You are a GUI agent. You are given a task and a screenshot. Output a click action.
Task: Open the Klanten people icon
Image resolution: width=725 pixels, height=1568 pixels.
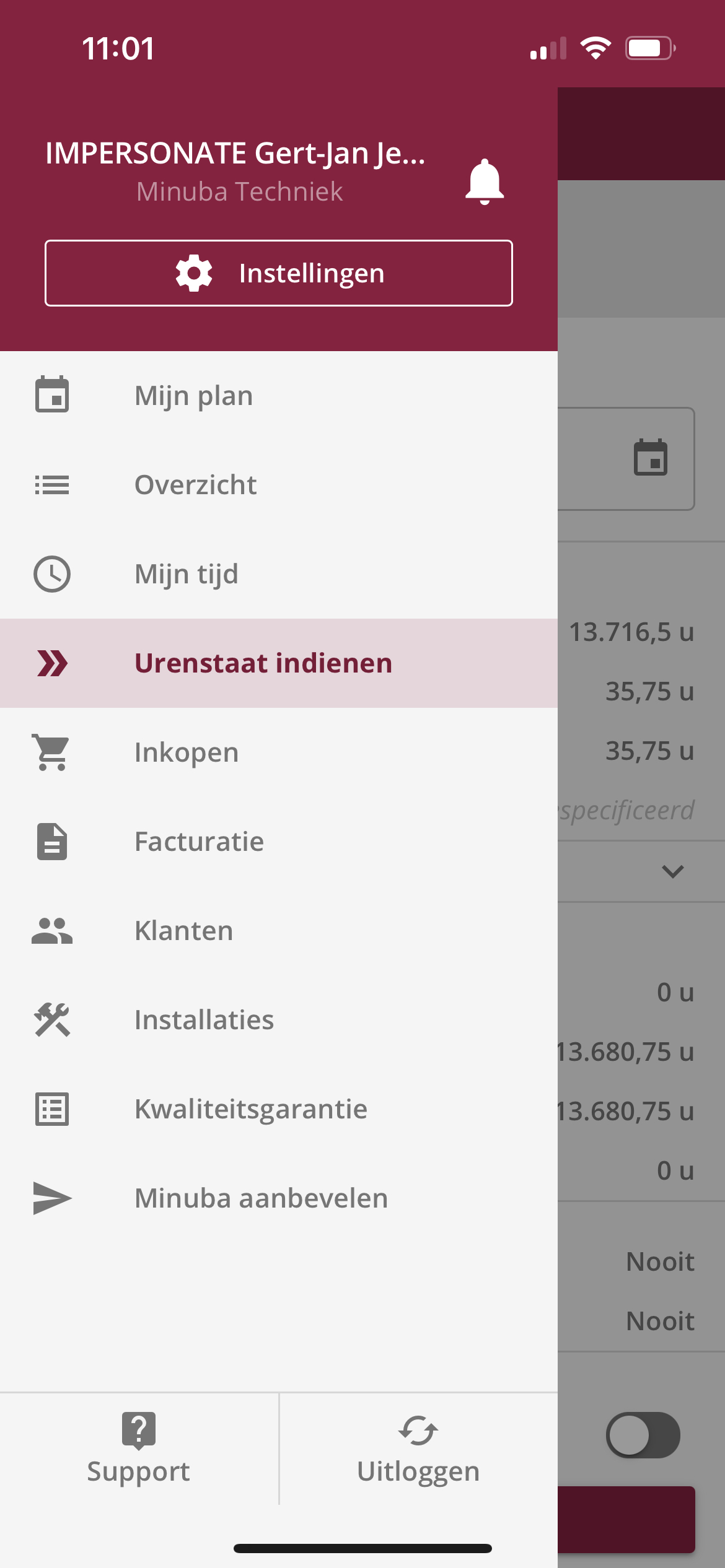[x=52, y=931]
